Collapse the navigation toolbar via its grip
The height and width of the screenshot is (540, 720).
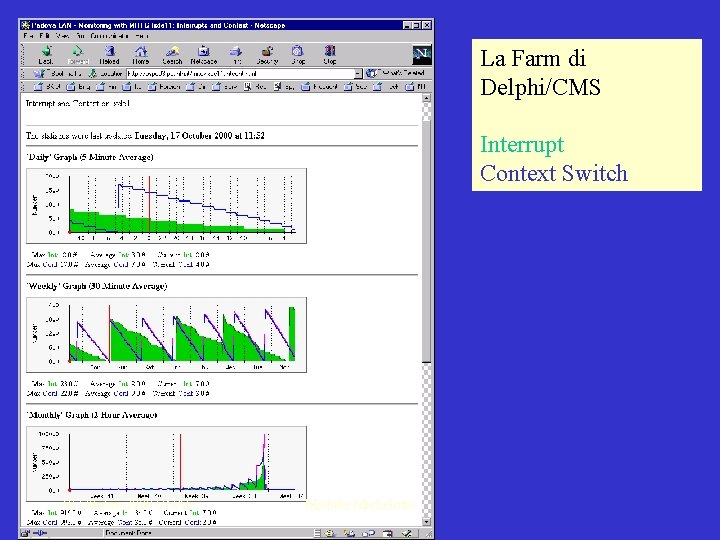[22, 55]
